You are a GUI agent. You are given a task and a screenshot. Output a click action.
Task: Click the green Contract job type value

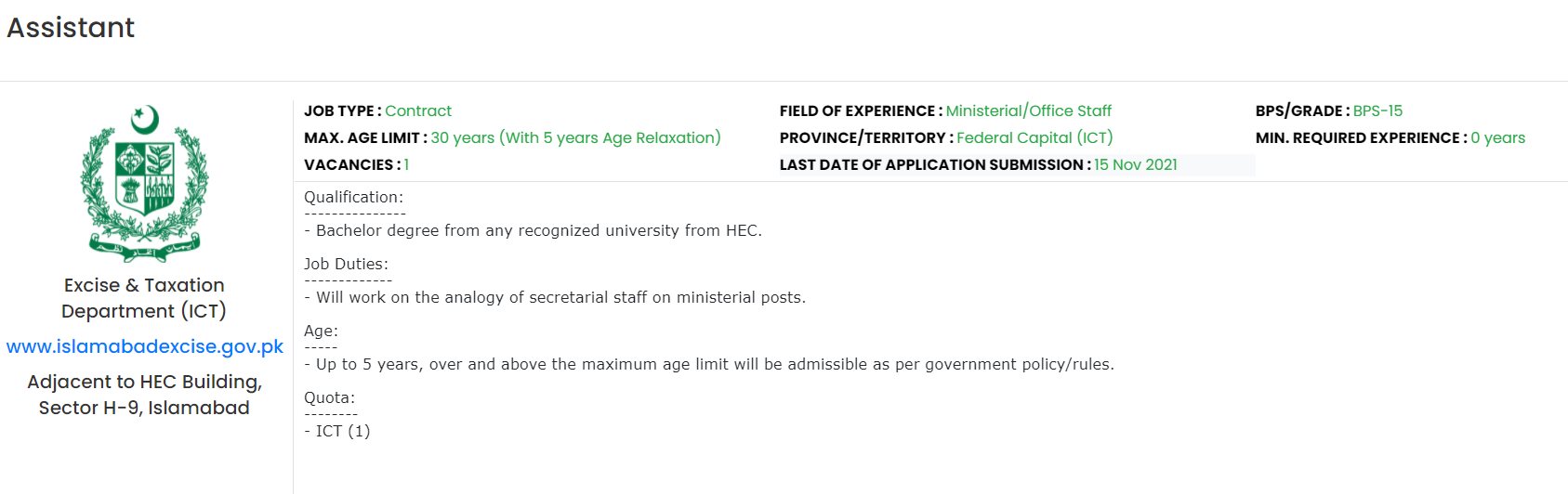pos(418,110)
